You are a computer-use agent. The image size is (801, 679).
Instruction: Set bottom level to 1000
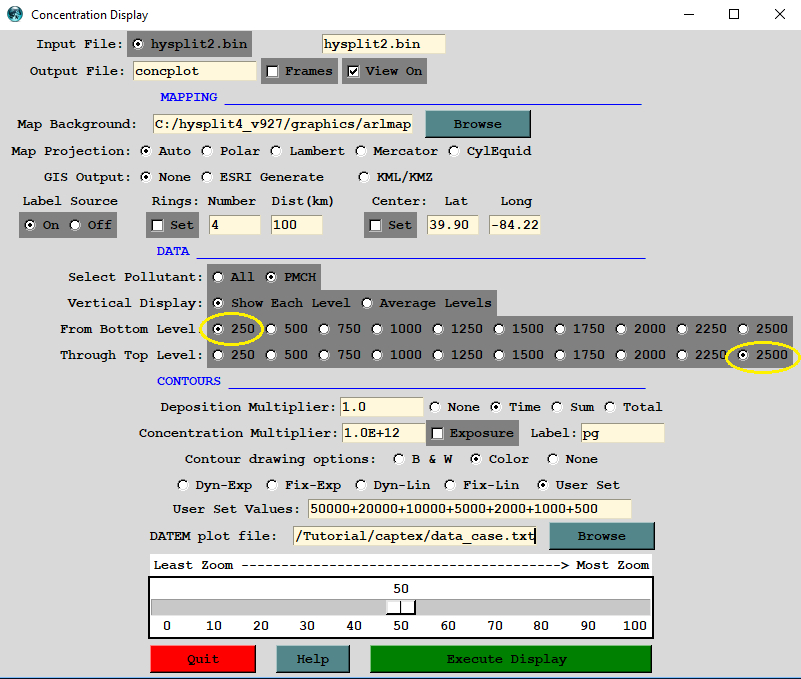[378, 329]
